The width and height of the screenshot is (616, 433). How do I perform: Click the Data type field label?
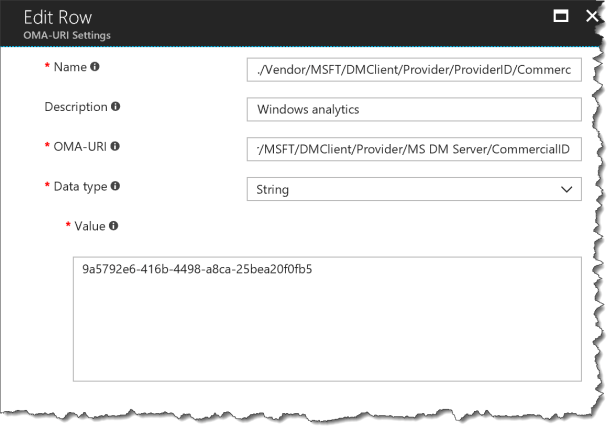click(x=80, y=187)
